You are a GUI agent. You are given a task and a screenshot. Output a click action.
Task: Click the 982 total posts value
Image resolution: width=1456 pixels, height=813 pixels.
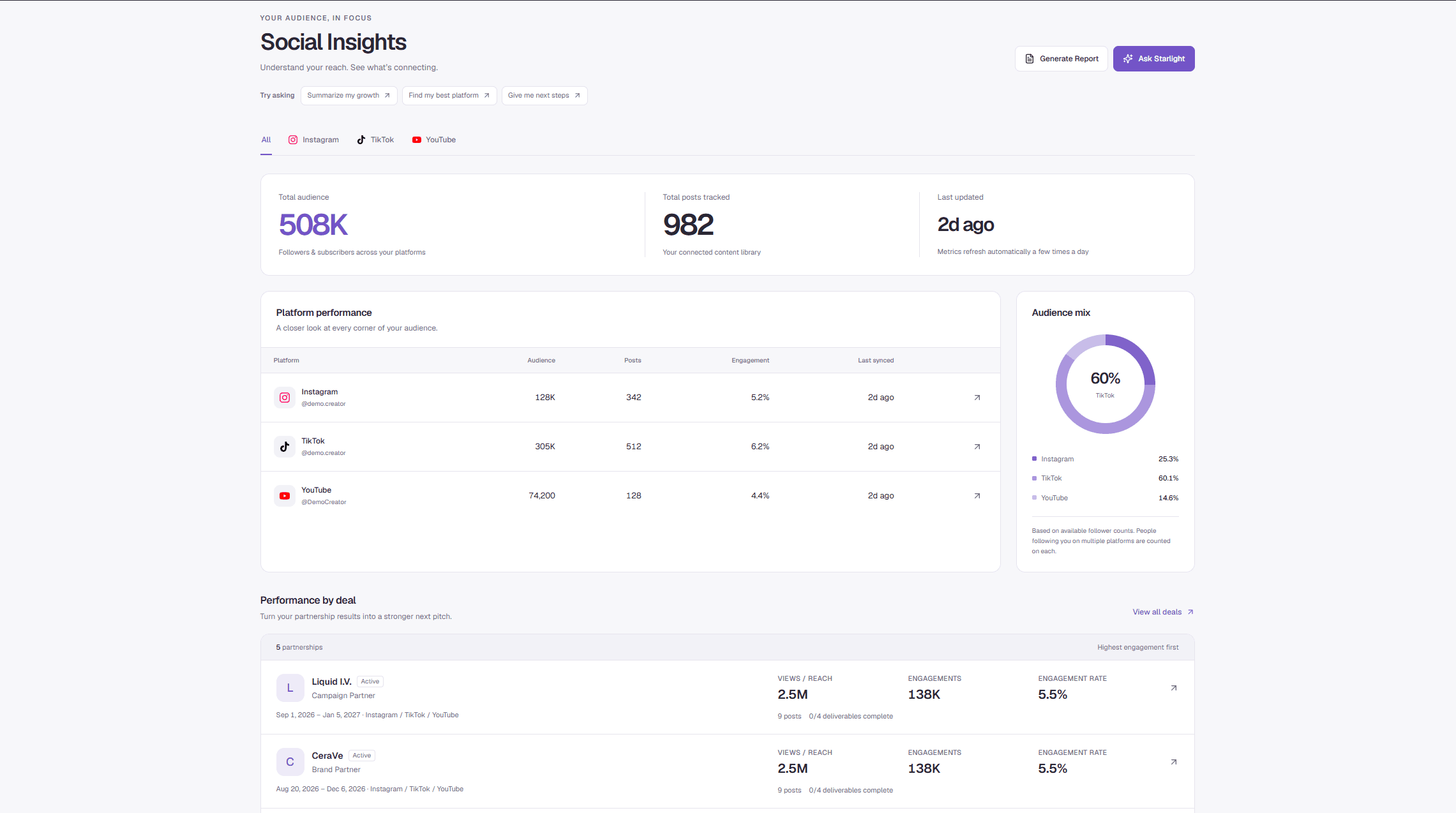[x=688, y=225]
